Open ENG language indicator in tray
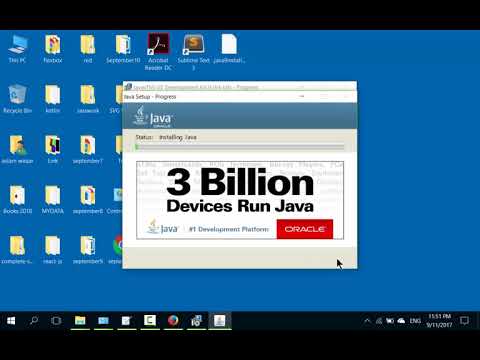Image resolution: width=480 pixels, height=360 pixels. tap(415, 321)
